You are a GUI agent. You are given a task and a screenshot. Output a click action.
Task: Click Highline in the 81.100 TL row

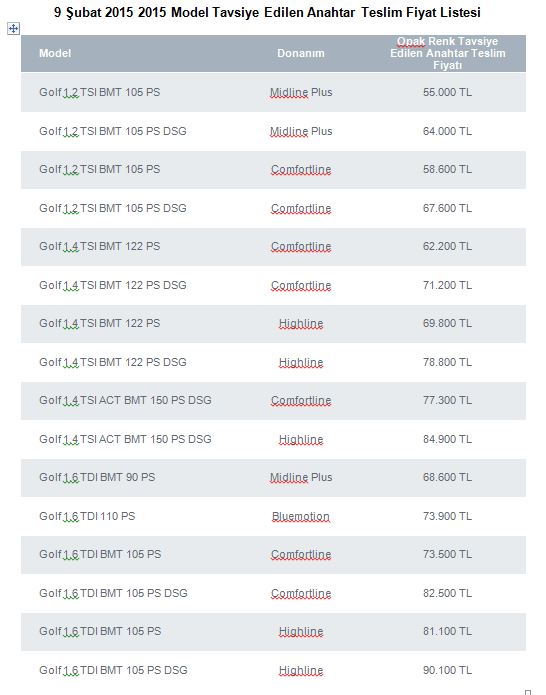pos(301,632)
